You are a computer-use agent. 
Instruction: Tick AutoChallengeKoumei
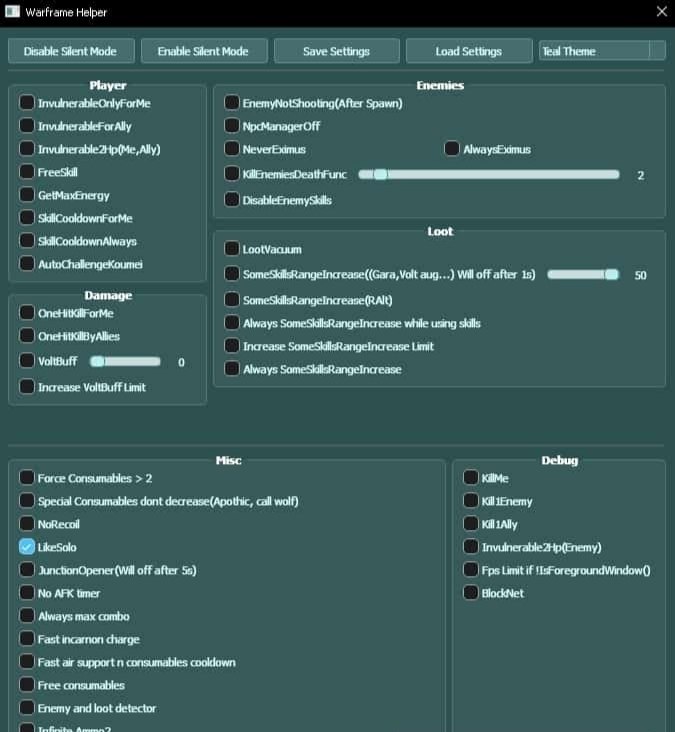click(x=27, y=264)
